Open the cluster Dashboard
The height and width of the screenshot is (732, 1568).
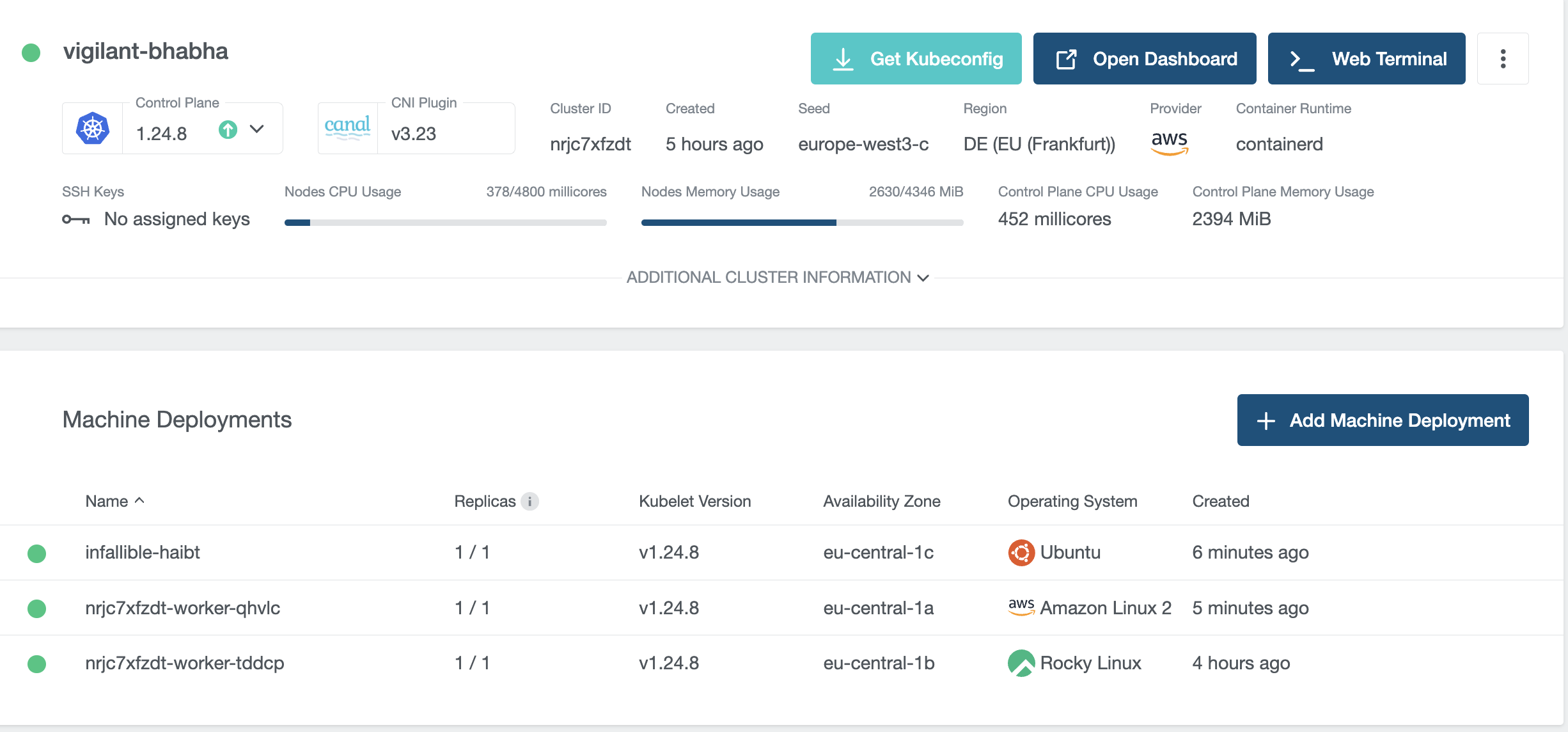[1144, 58]
